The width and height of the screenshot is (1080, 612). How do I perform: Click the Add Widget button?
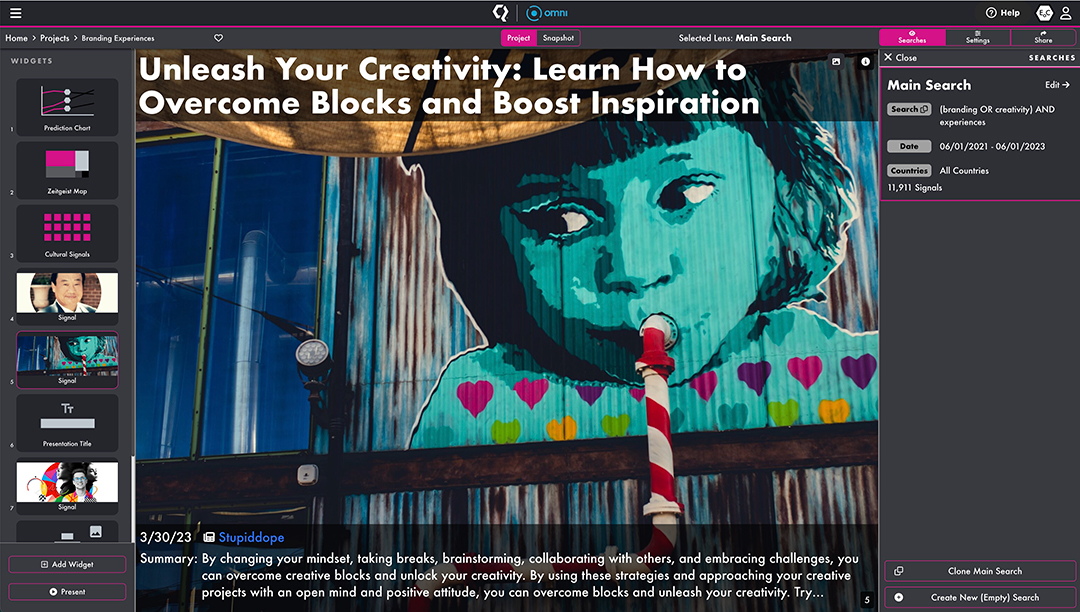(67, 565)
